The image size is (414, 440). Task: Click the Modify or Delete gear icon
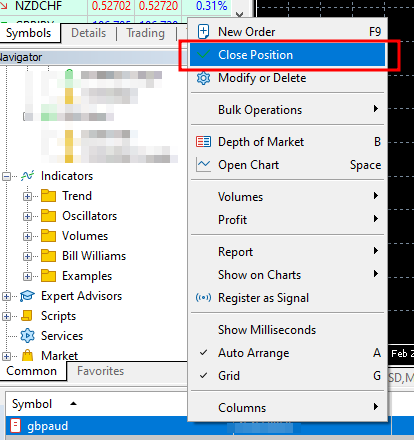(x=203, y=78)
